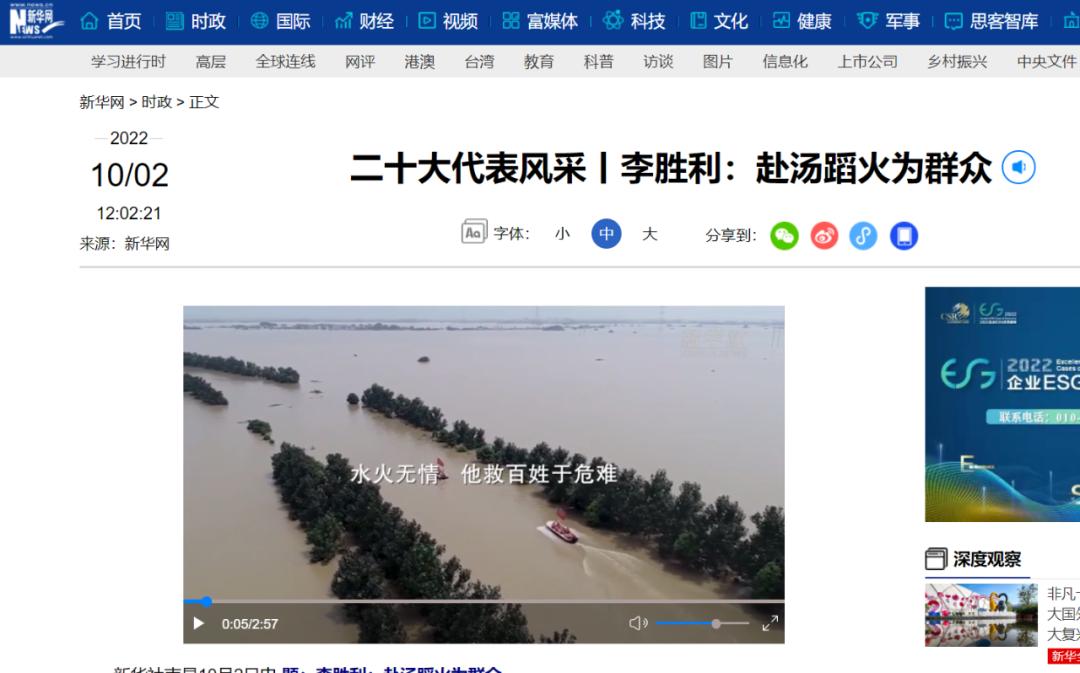Click the video progress bar
The width and height of the screenshot is (1080, 673).
click(484, 601)
